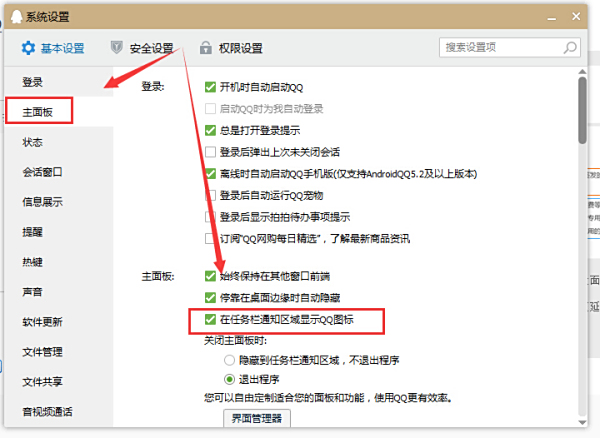This screenshot has height=438, width=600.
Task: Toggle 离线时自动启动QQ手机版 checkbox
Action: pos(210,174)
